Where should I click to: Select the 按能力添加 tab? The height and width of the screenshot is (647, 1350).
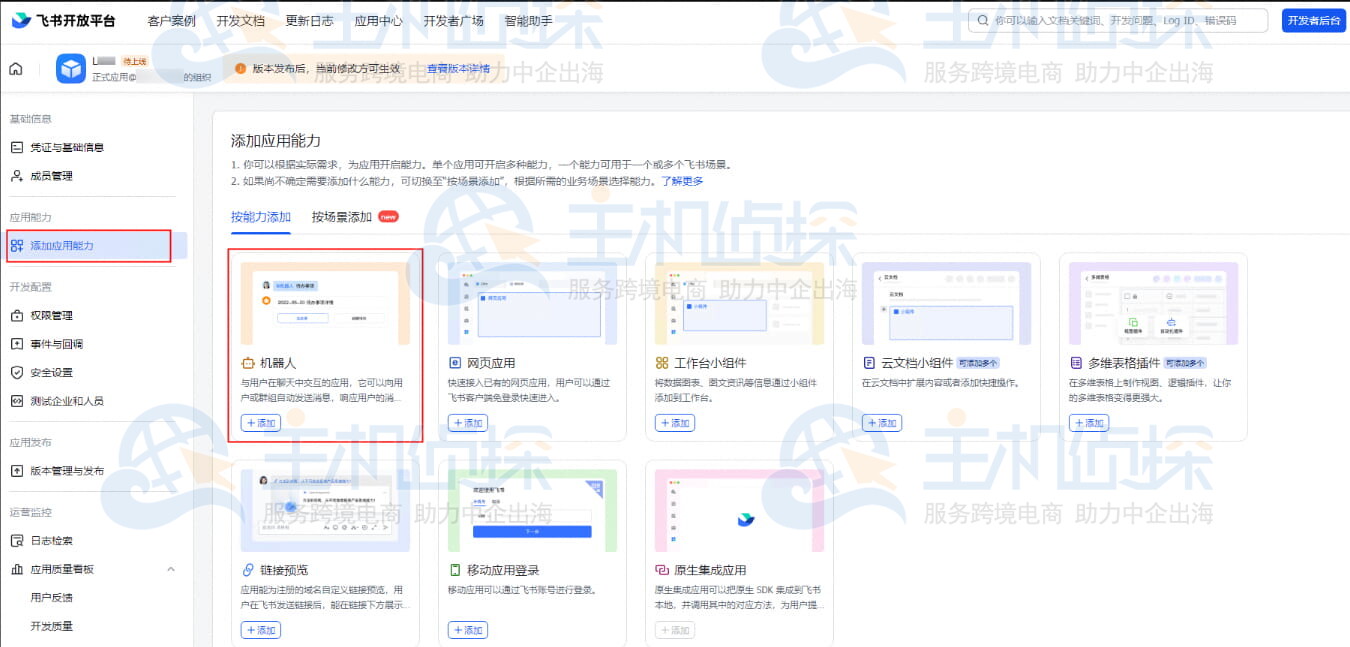click(x=260, y=217)
